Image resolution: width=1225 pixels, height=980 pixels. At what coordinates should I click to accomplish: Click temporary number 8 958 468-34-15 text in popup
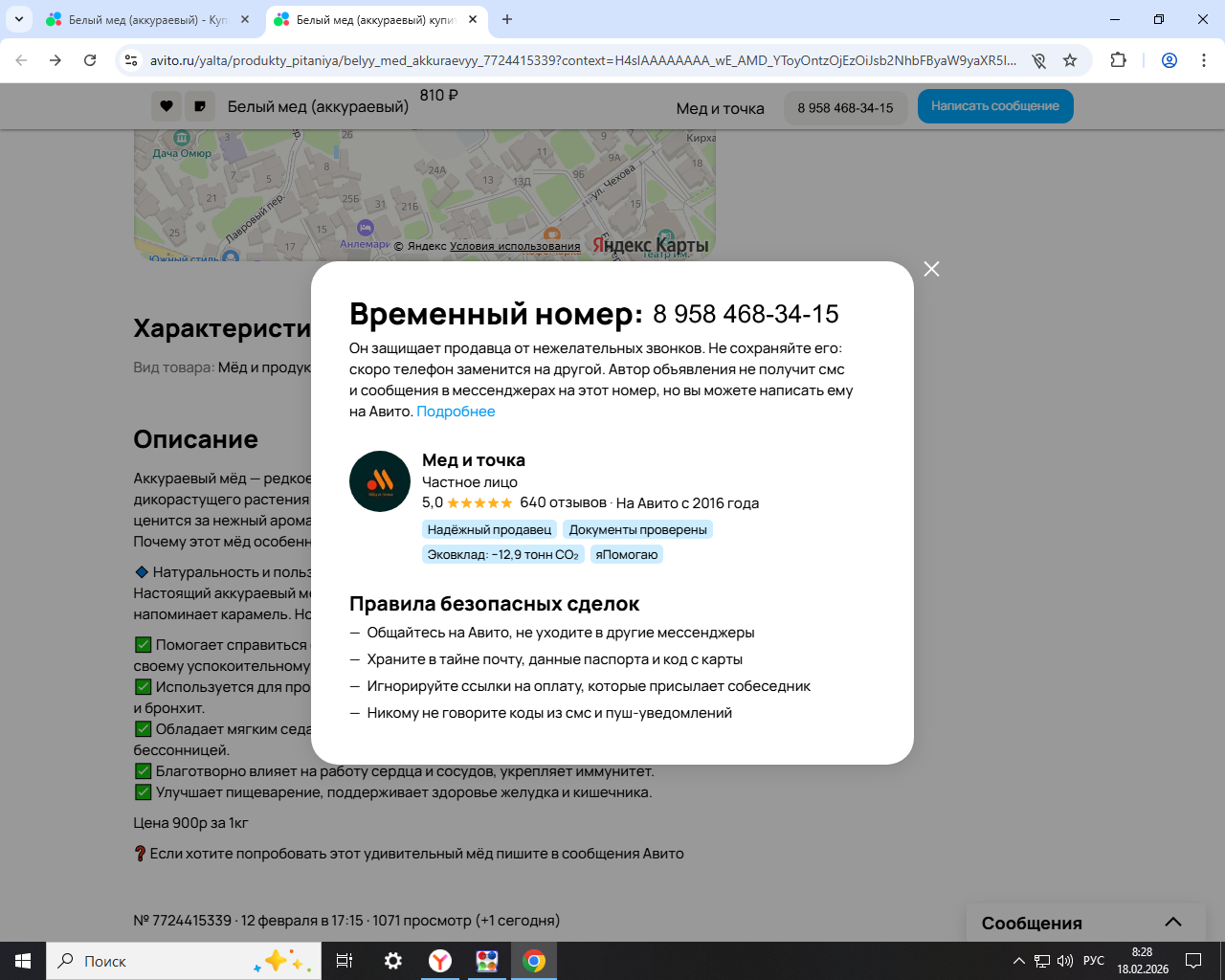(x=746, y=314)
